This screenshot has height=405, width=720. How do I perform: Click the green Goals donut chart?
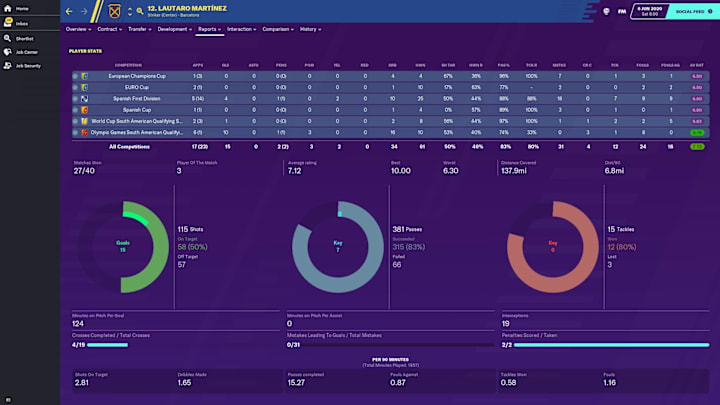[123, 247]
